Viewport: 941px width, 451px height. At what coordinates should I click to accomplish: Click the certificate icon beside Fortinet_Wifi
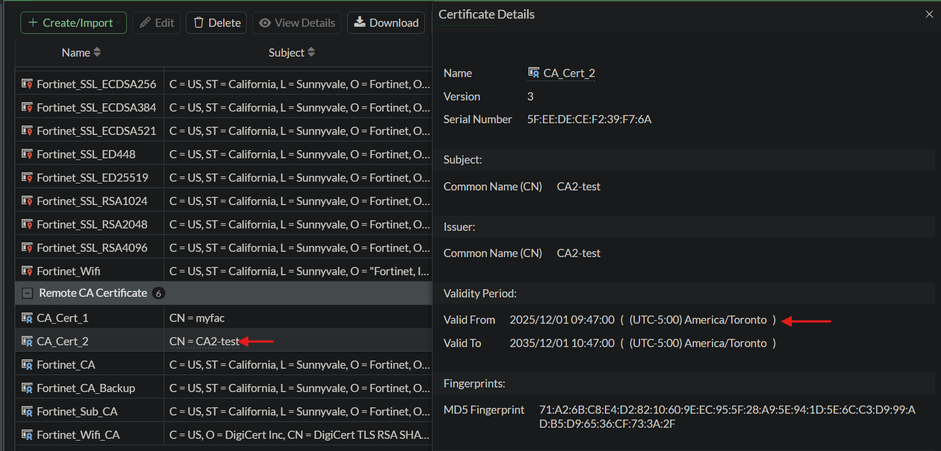(x=27, y=270)
